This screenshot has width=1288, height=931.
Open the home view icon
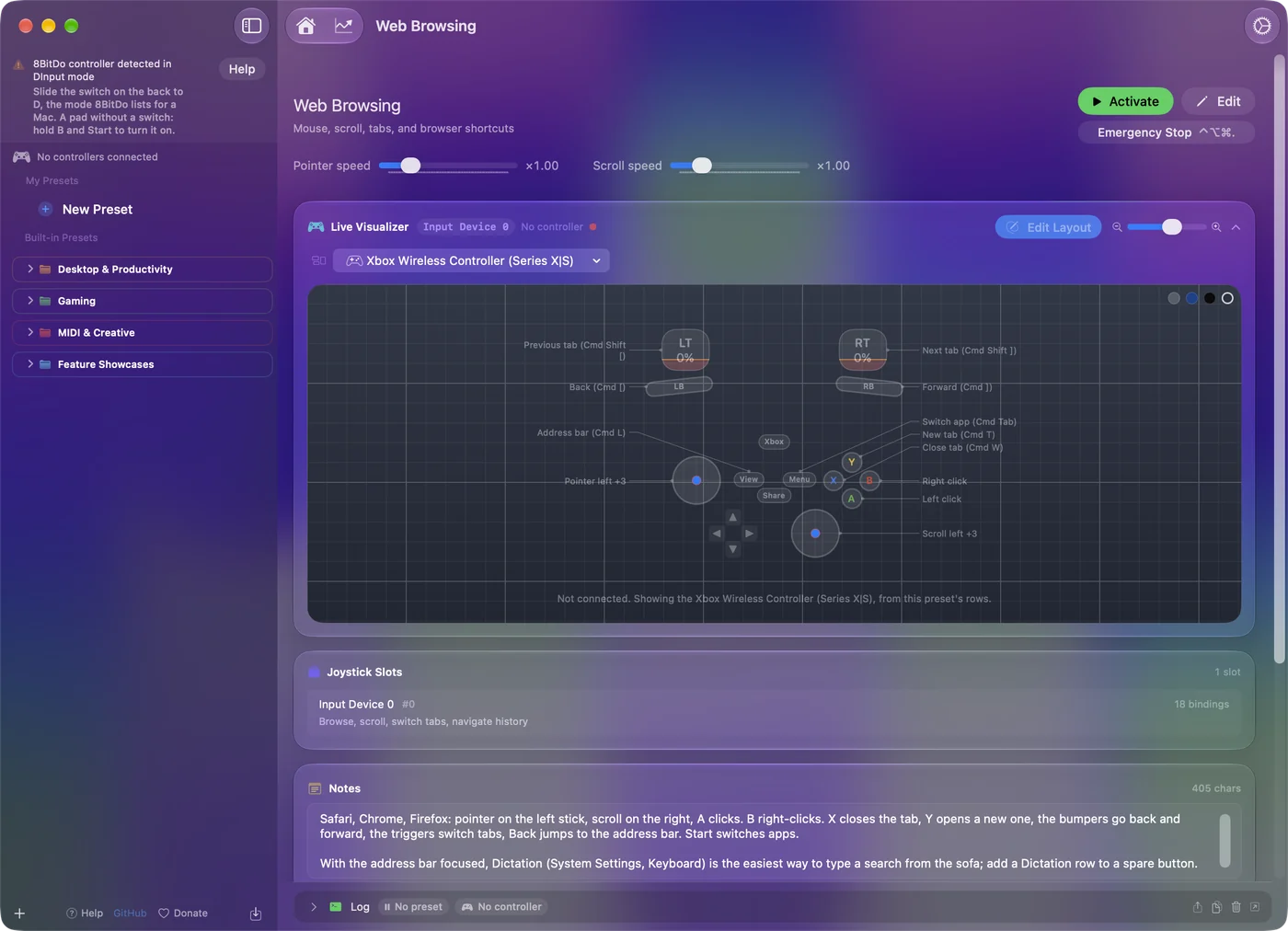[306, 26]
